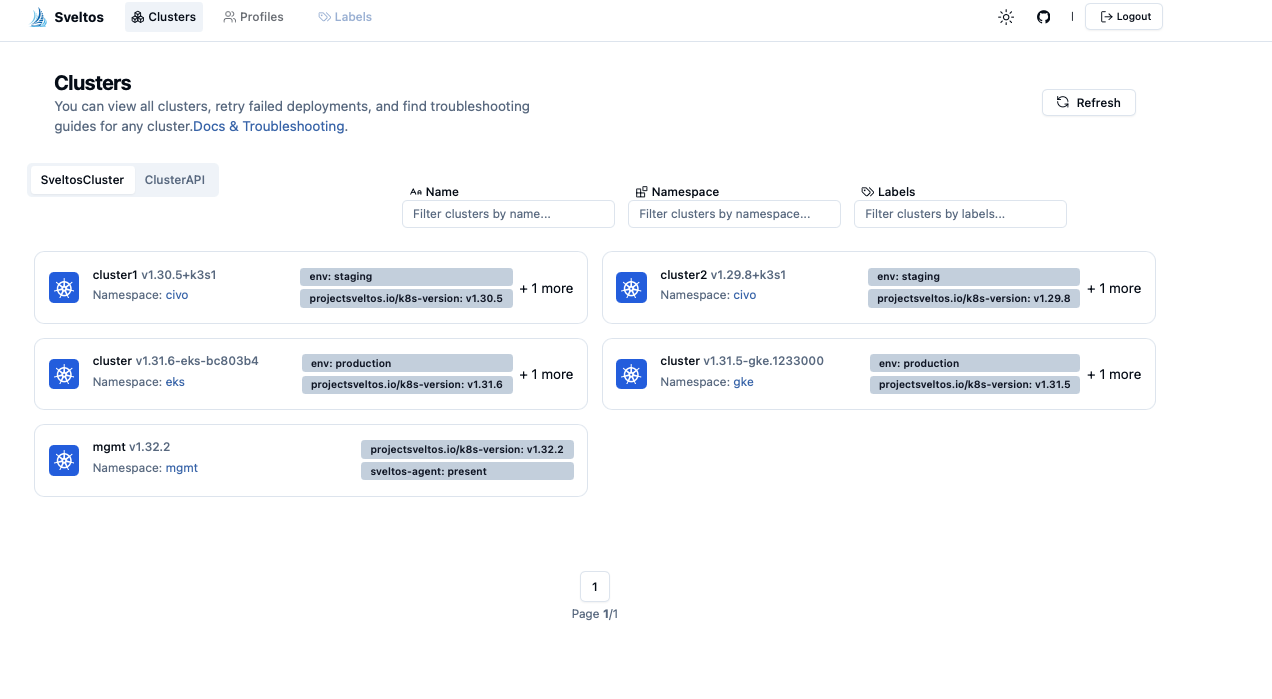This screenshot has height=699, width=1272.
Task: Click the 'Page 1/1' indicator text
Action: pyautogui.click(x=595, y=614)
